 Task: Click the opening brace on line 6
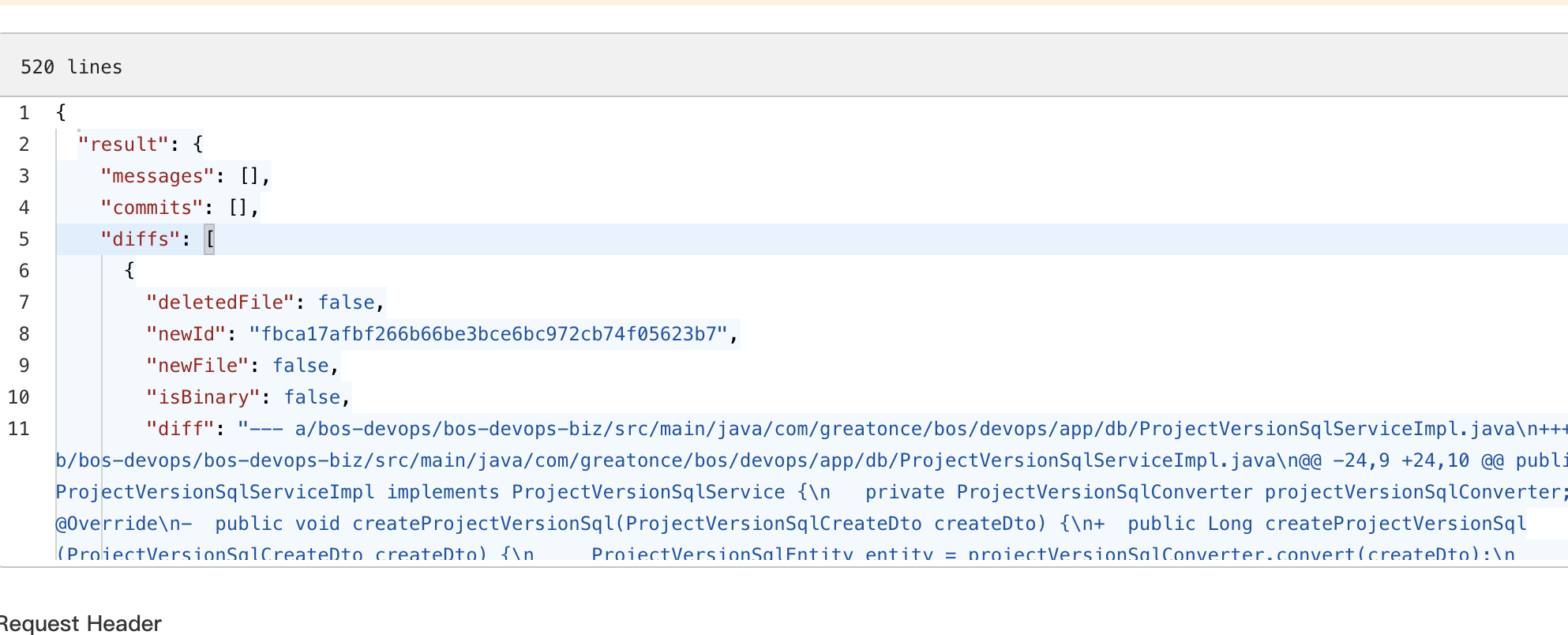click(x=129, y=271)
